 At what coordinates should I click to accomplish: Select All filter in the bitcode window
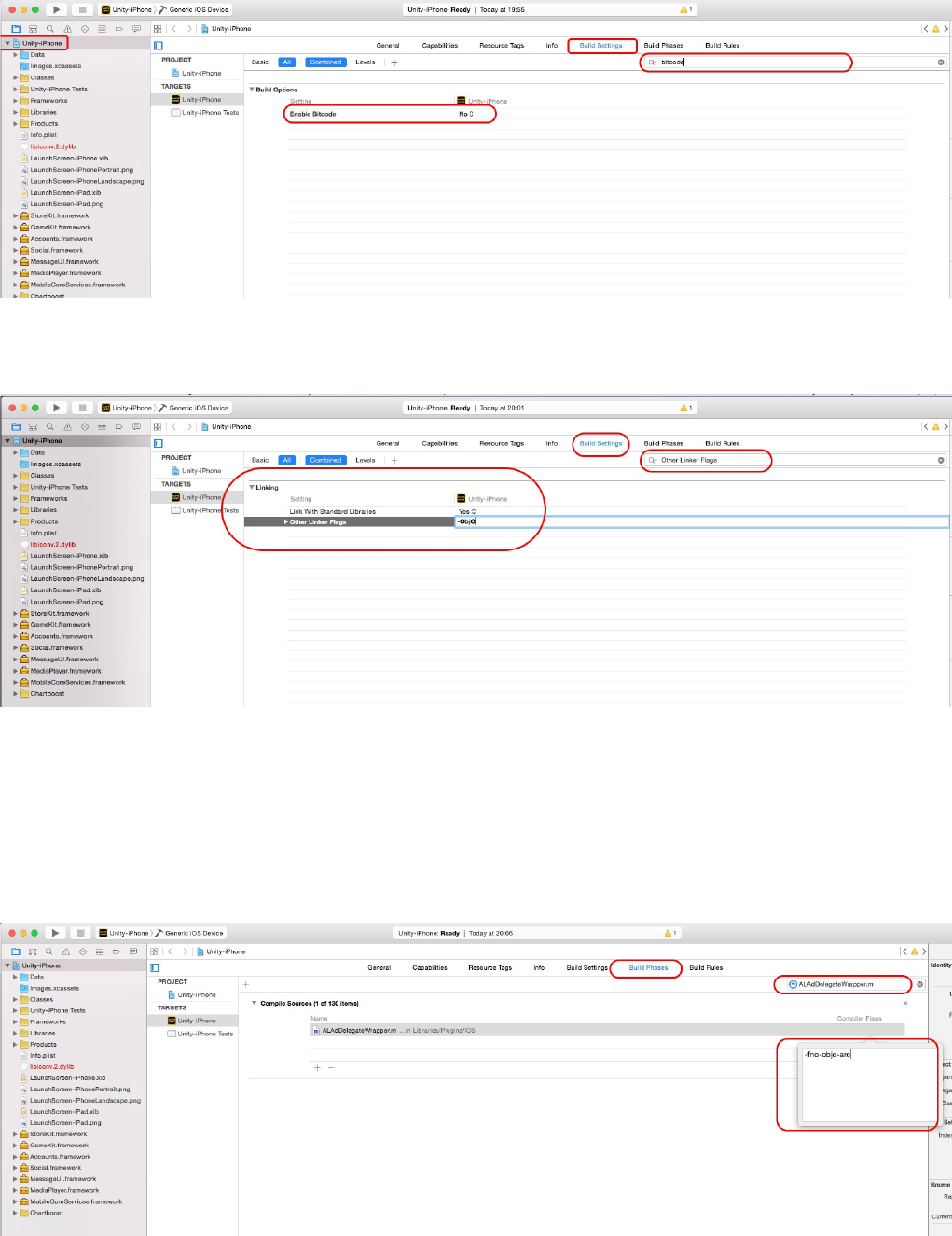point(287,62)
